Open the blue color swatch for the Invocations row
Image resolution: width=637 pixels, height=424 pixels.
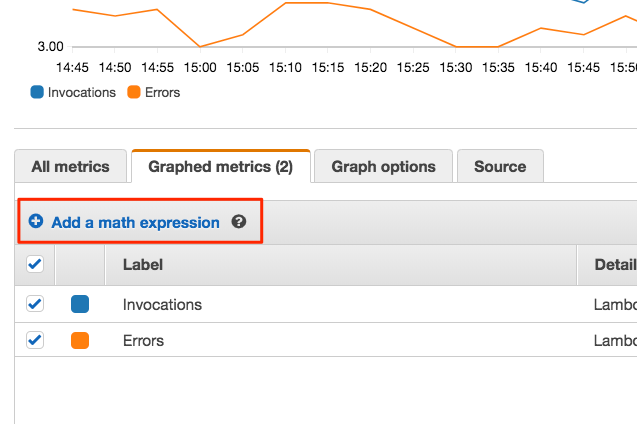pos(80,304)
